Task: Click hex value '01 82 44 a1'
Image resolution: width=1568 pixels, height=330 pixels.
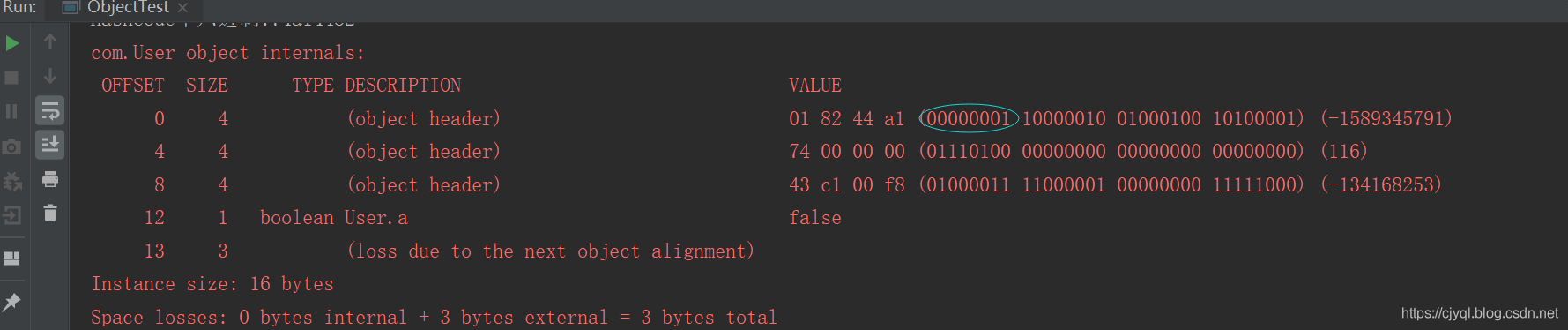Action: [847, 118]
